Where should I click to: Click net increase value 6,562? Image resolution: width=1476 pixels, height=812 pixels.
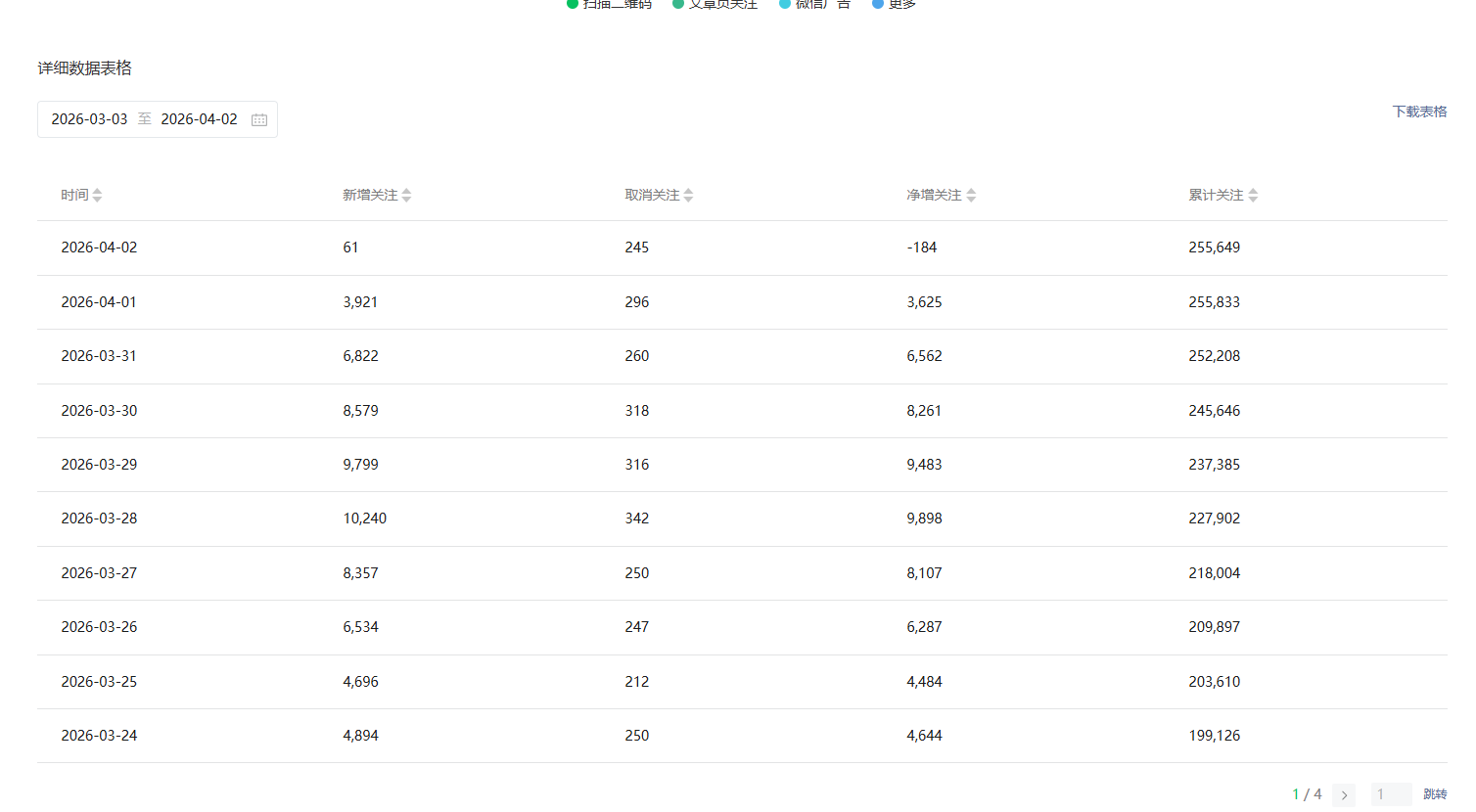click(924, 356)
